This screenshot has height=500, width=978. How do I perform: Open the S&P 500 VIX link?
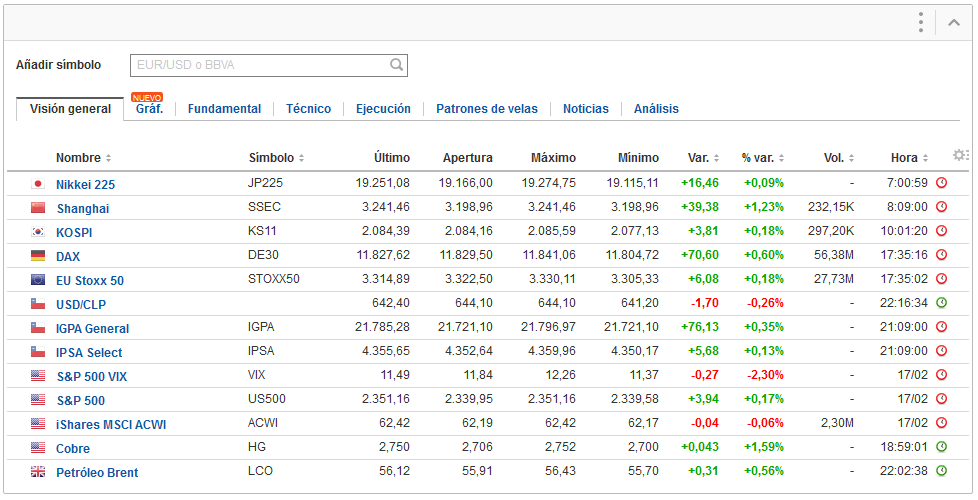92,377
